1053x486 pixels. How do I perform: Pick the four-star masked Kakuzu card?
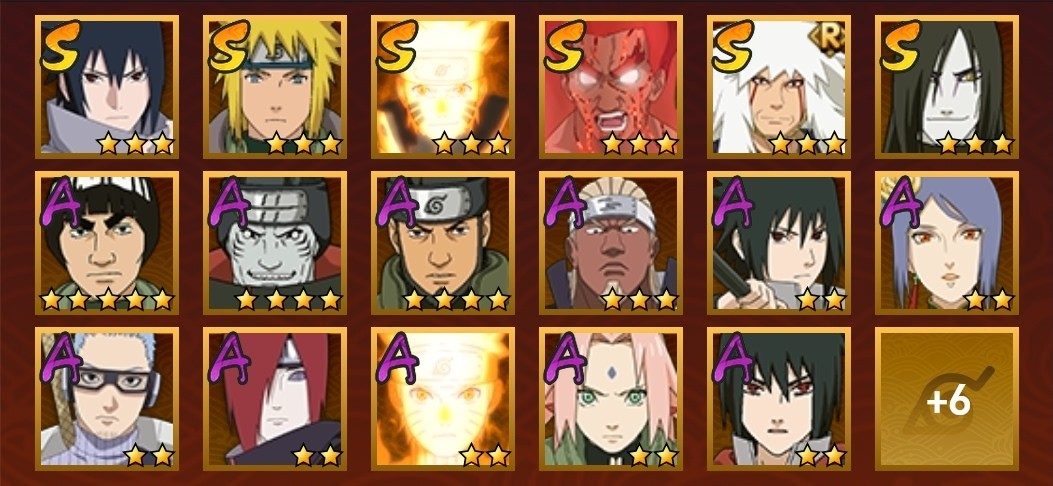(x=275, y=243)
